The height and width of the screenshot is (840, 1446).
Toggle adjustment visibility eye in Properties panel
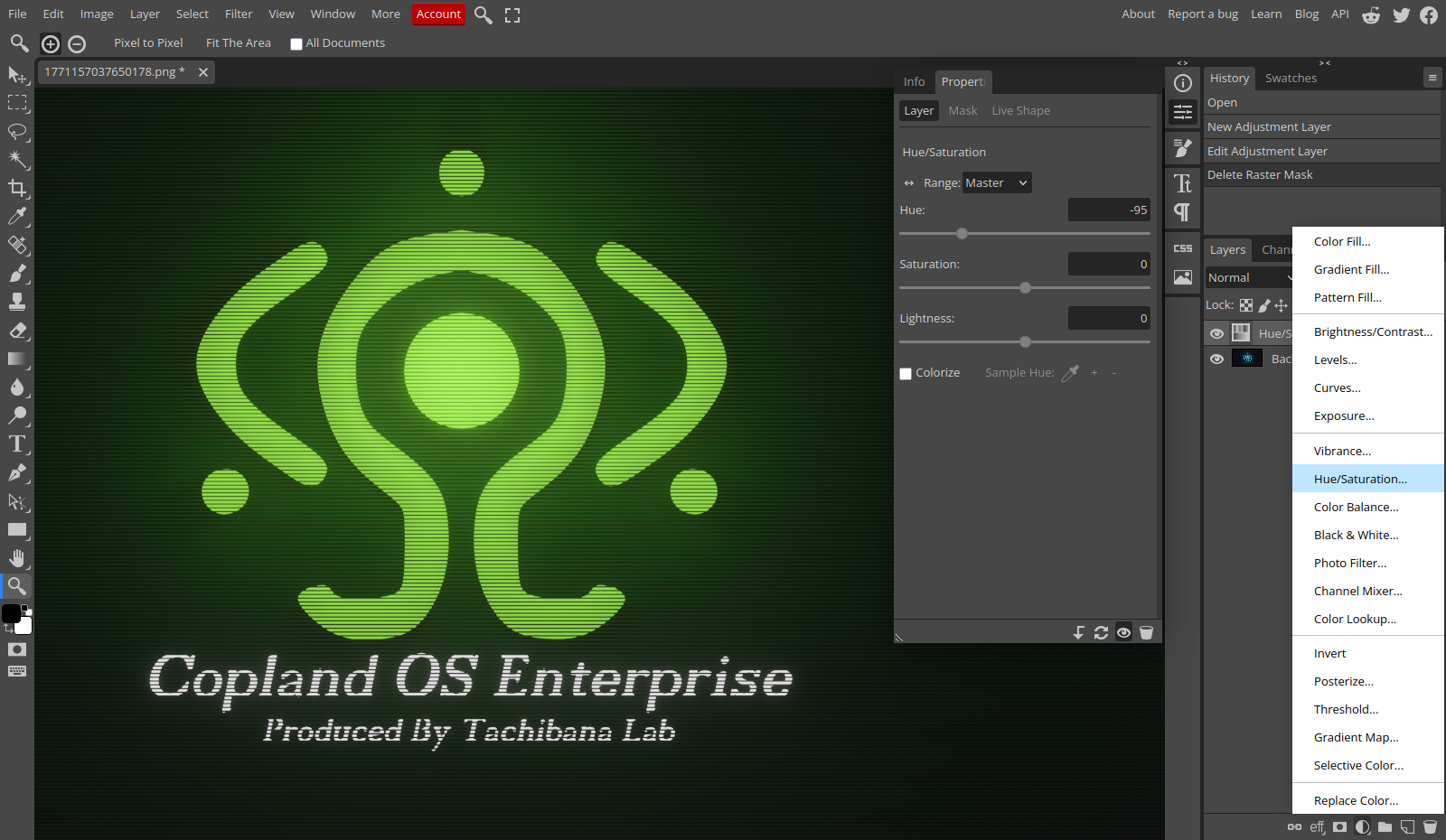pos(1123,632)
